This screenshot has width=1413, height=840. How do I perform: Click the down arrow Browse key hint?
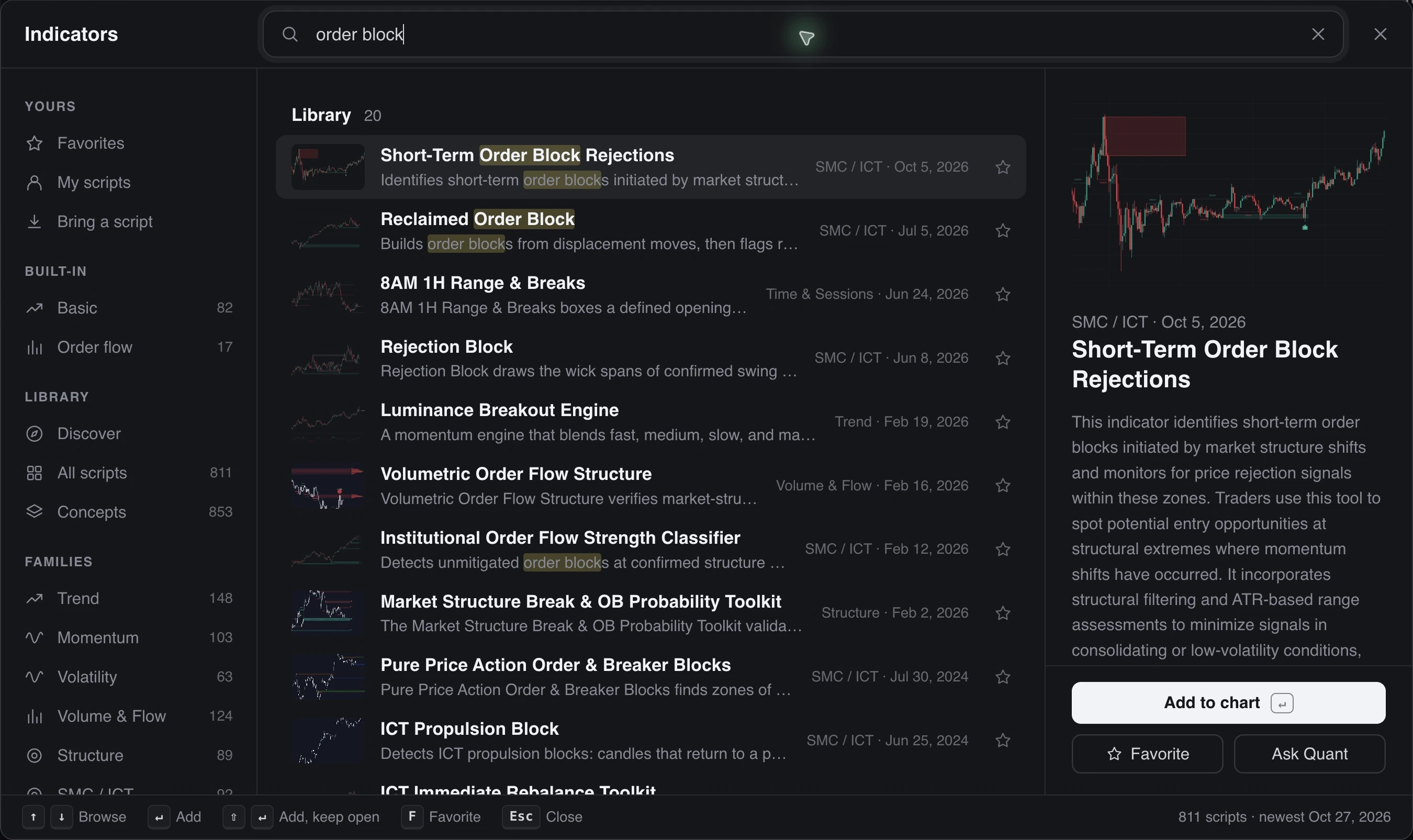(62, 817)
